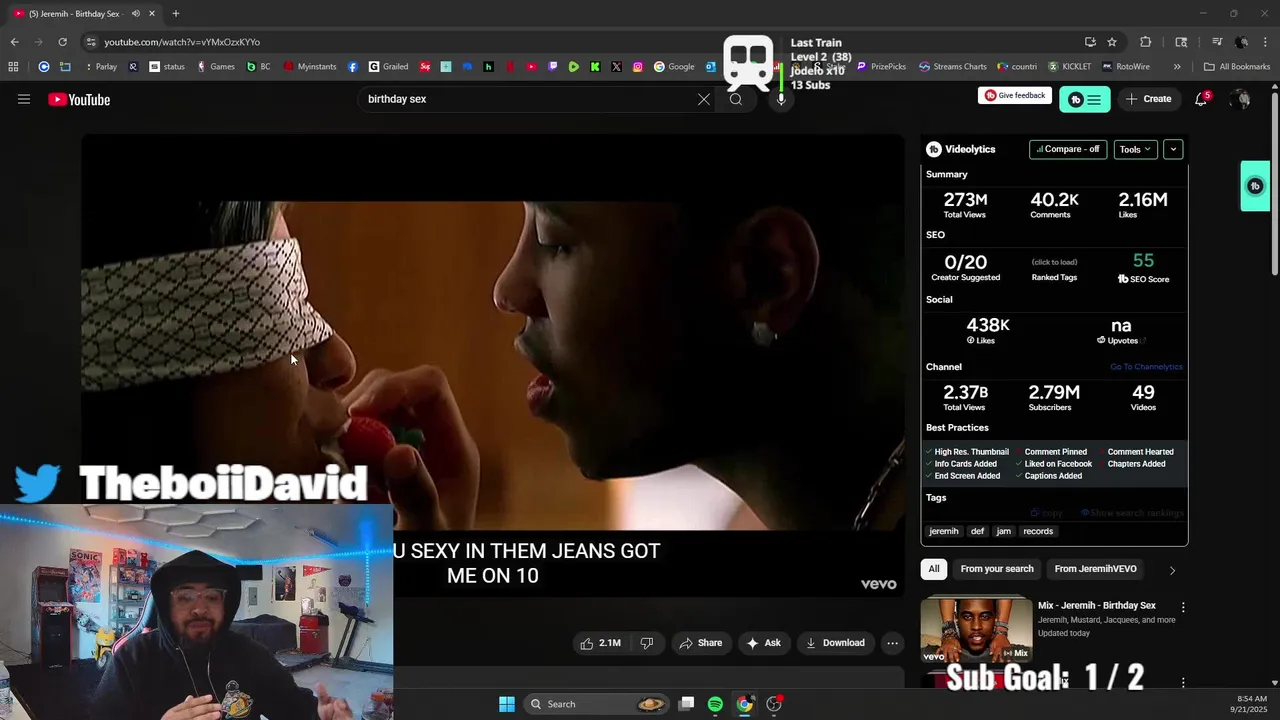Viewport: 1280px width, 720px height.
Task: Open the TubeBuddy side tab icon
Action: click(x=1255, y=186)
